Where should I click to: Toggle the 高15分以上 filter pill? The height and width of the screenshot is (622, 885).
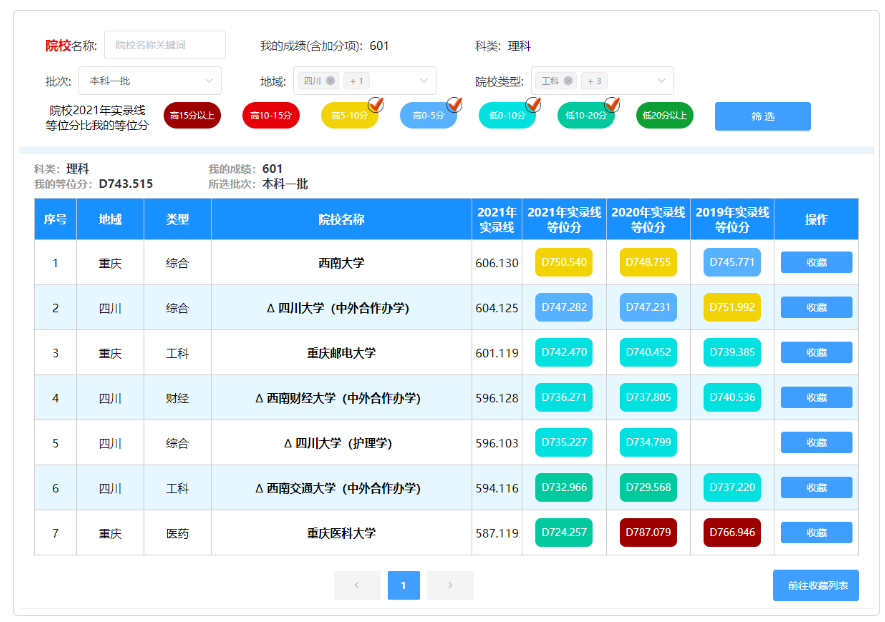[x=192, y=116]
